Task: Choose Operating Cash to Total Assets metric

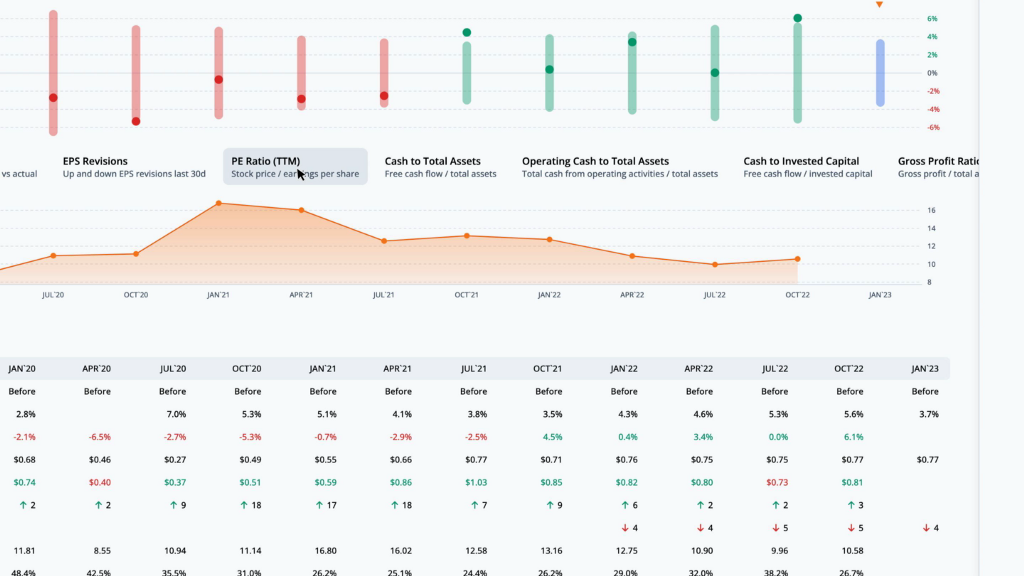Action: [x=620, y=167]
